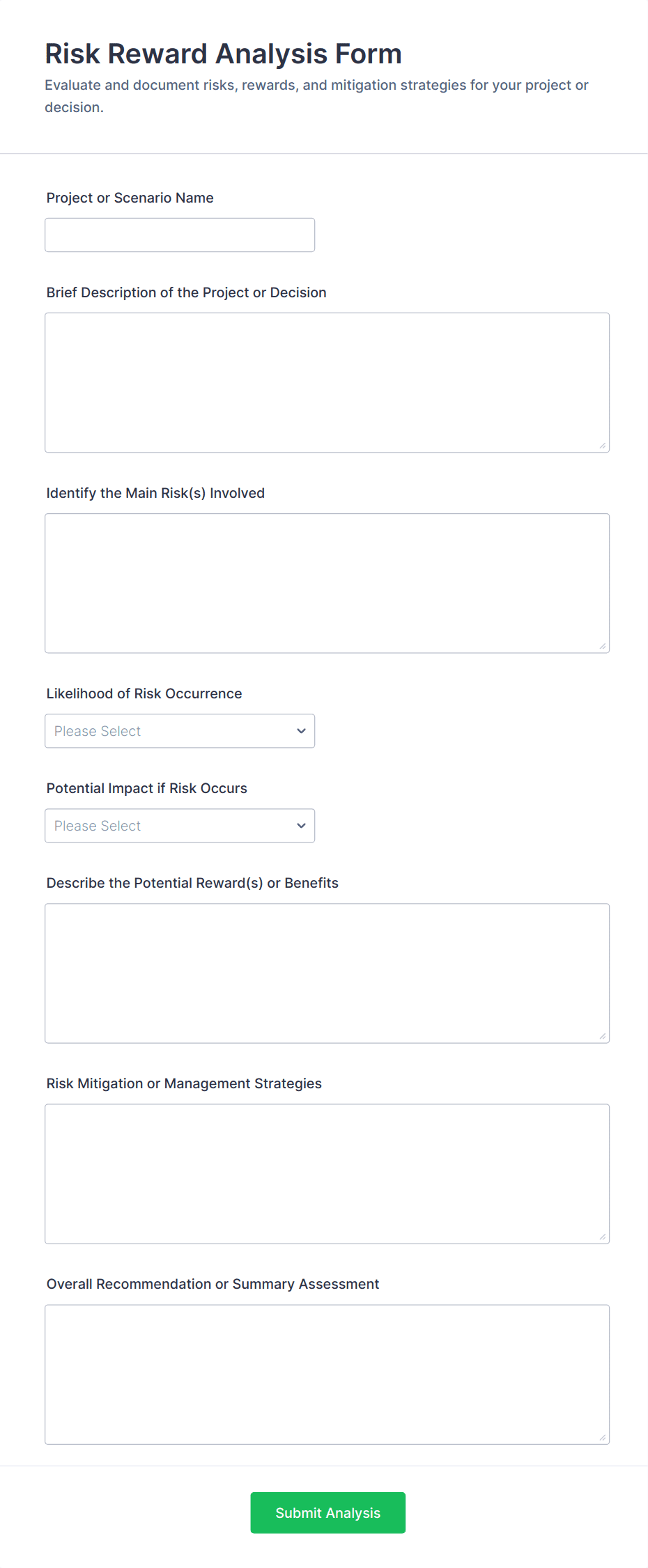Click the Overall Recommendation or Summary Assessment label
Viewport: 648px width, 1568px height.
point(213,1284)
